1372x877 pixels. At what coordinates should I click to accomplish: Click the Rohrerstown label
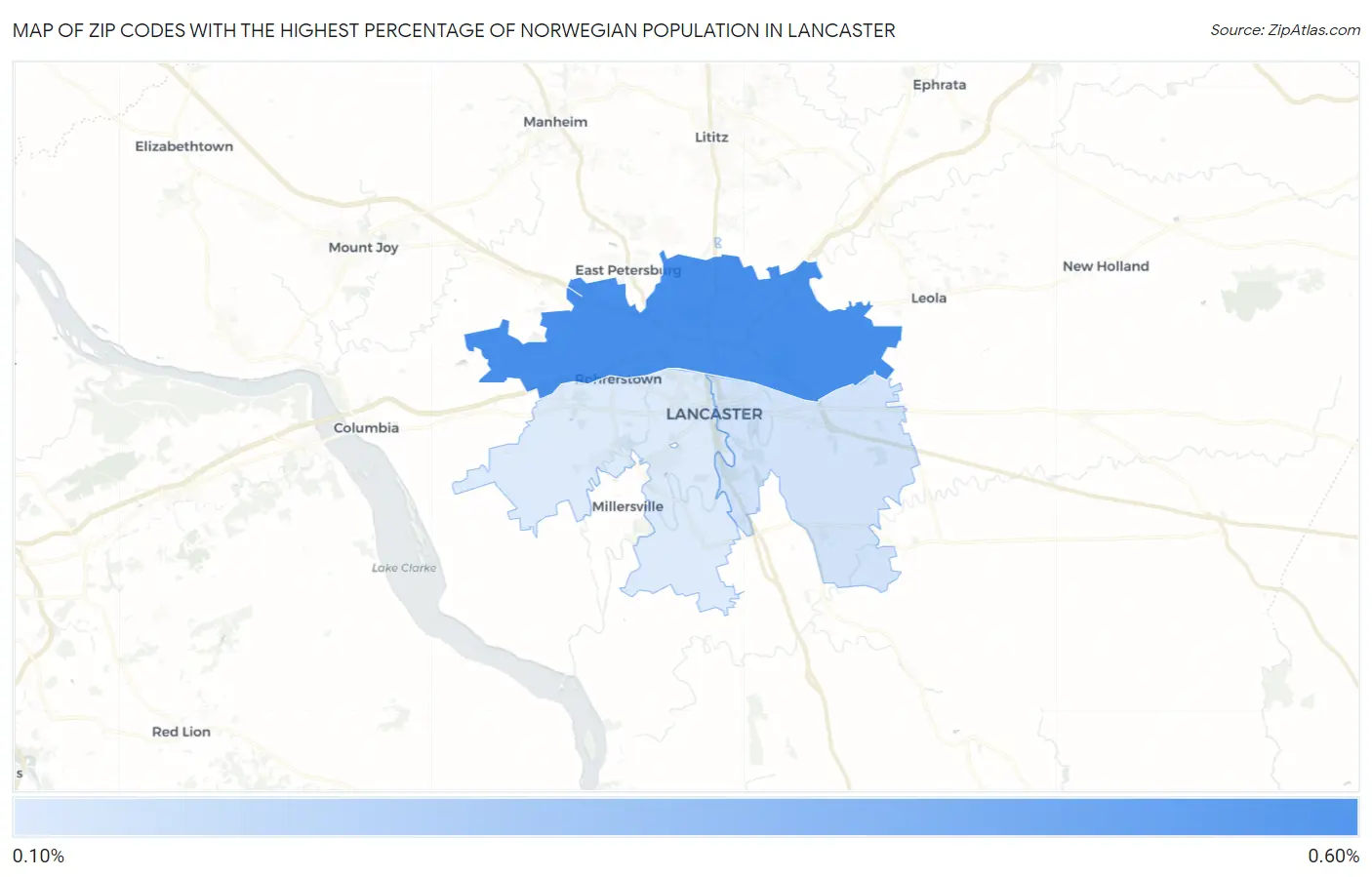(618, 379)
